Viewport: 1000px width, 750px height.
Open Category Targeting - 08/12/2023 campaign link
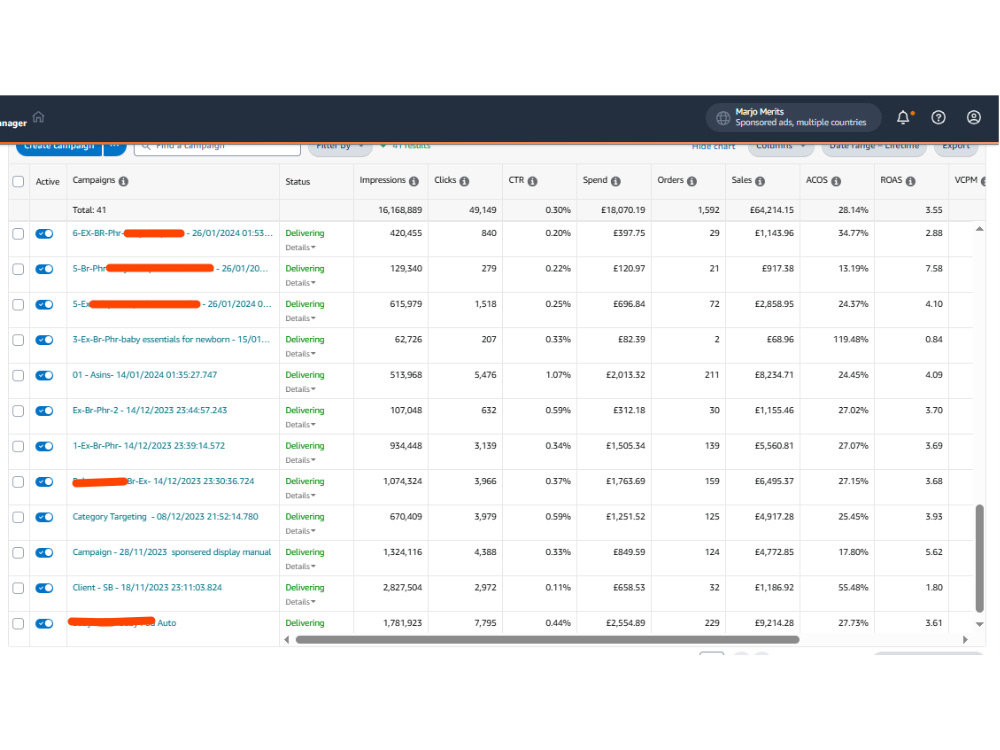[165, 517]
